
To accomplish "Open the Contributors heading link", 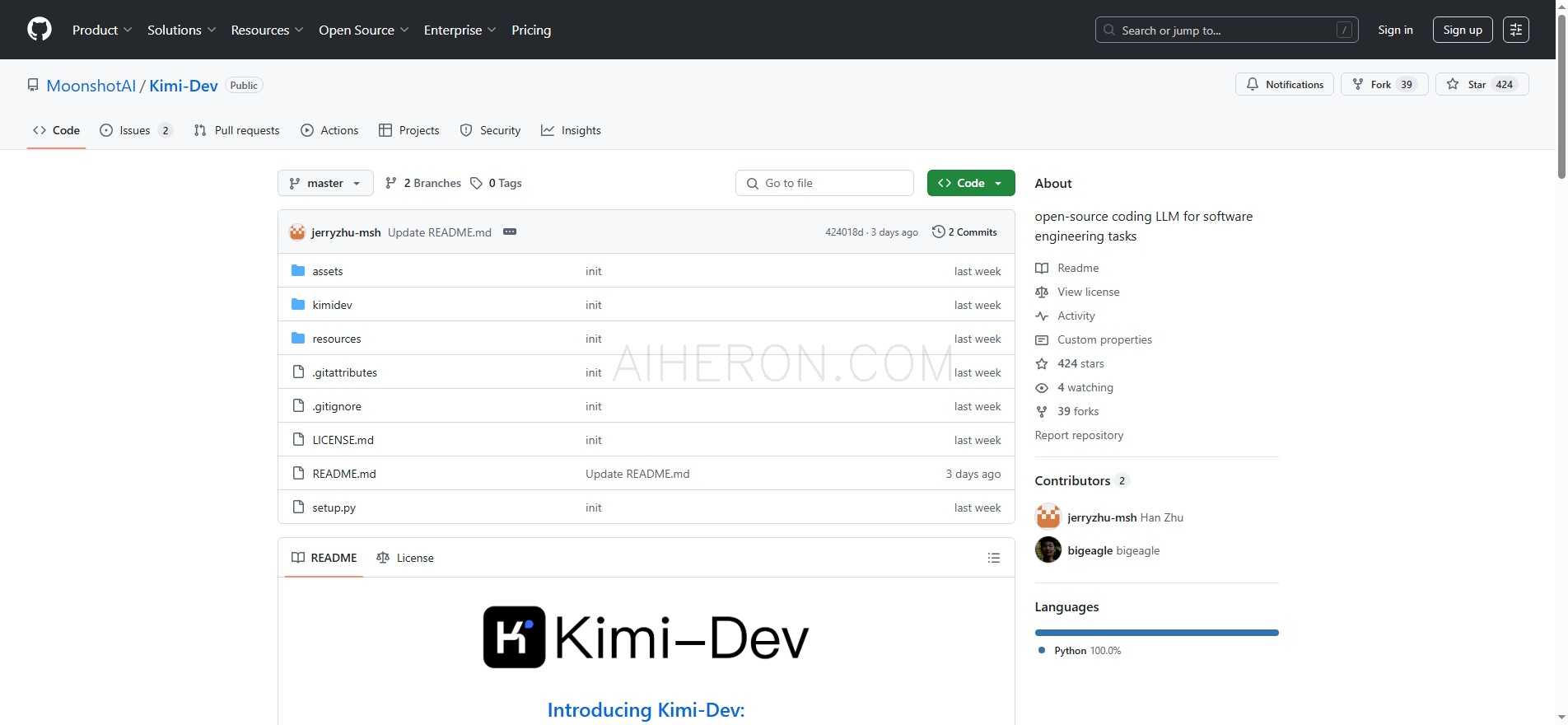I will (1081, 480).
